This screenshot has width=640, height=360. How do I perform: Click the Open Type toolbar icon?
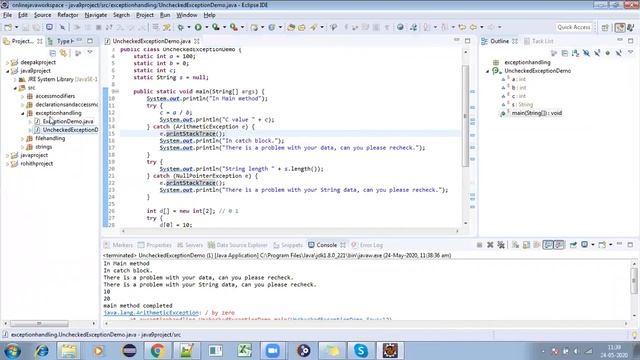click(291, 27)
